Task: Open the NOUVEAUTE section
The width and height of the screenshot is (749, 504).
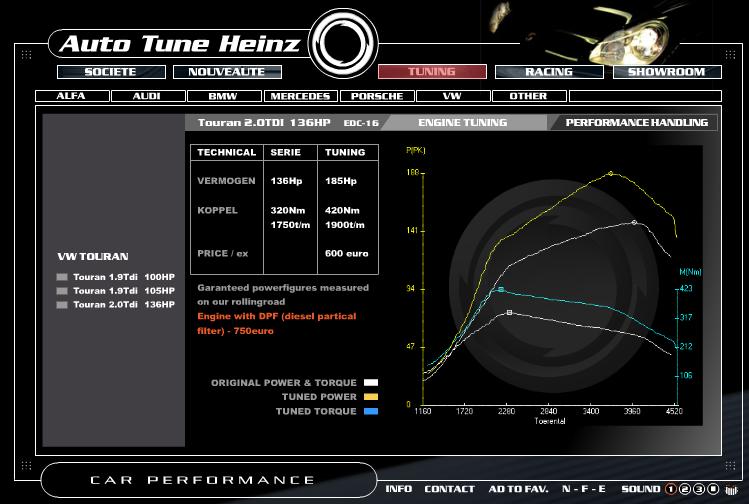Action: 227,72
